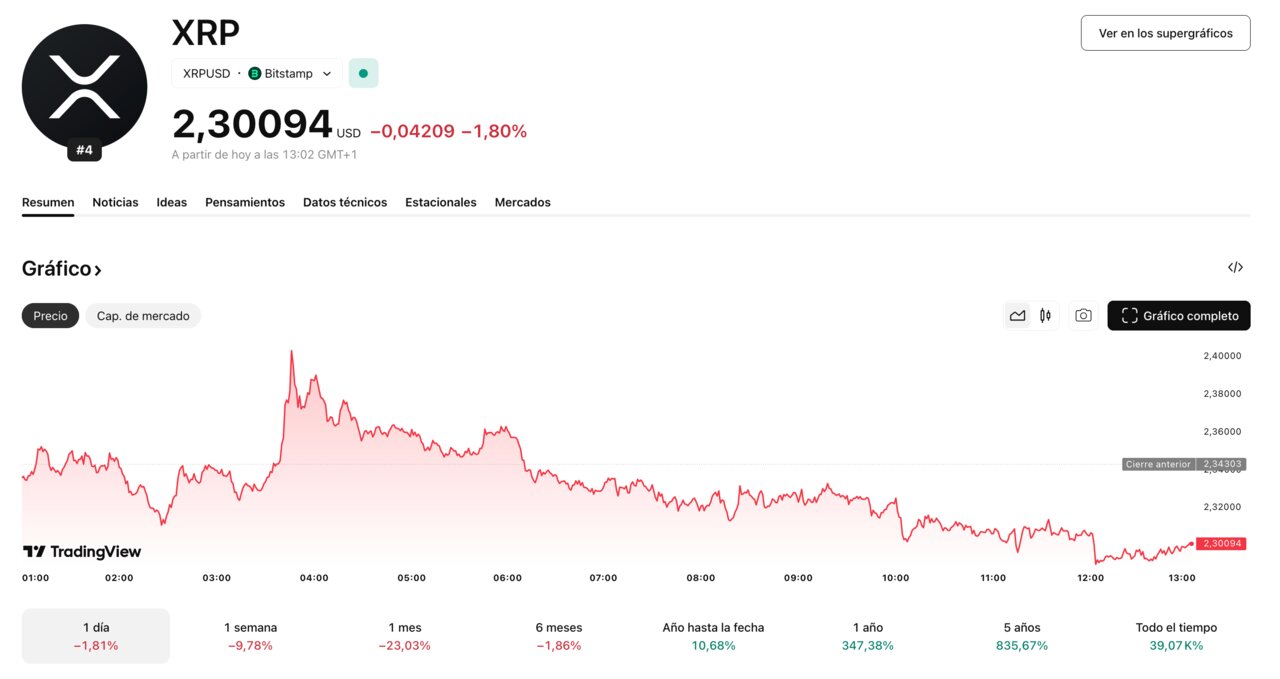Toggle the Precio view pill
This screenshot has height=679, width=1280.
(x=50, y=315)
